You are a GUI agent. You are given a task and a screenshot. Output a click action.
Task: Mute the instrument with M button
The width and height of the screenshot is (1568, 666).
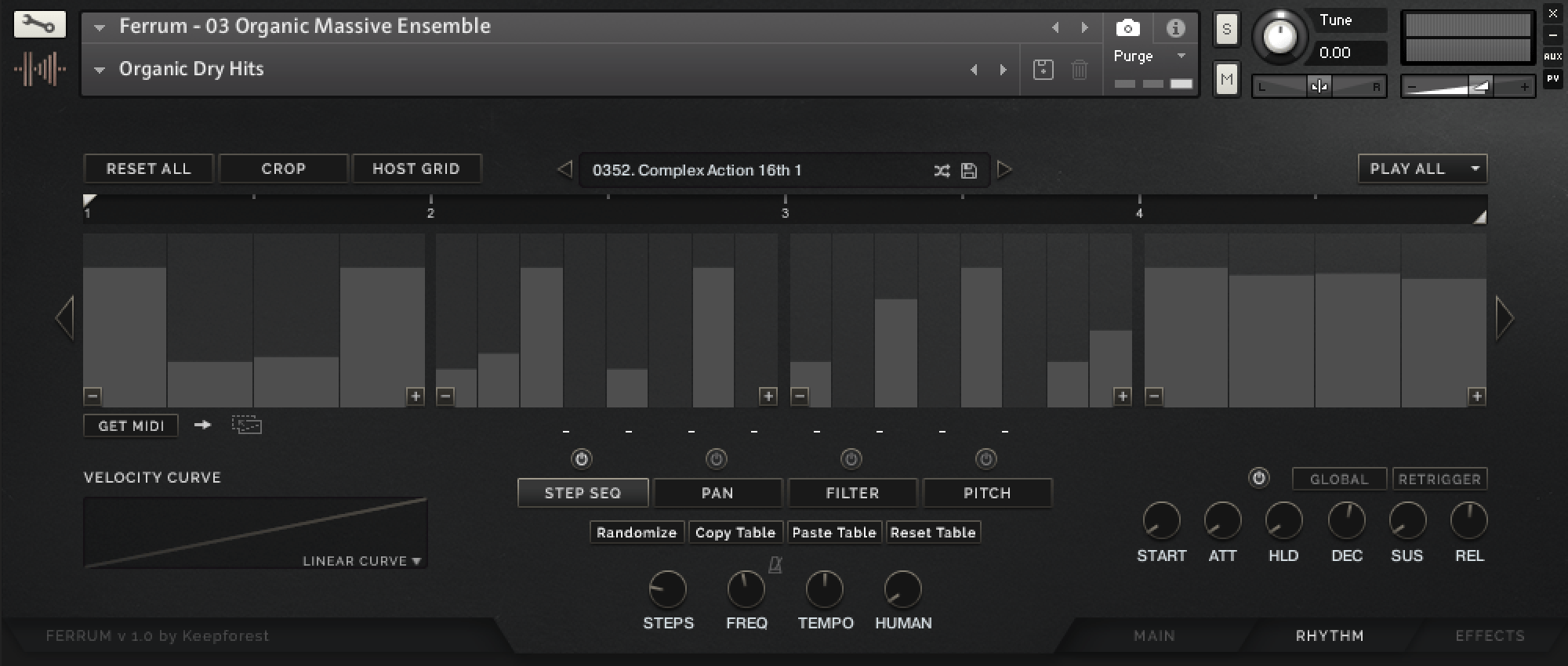[x=1226, y=79]
